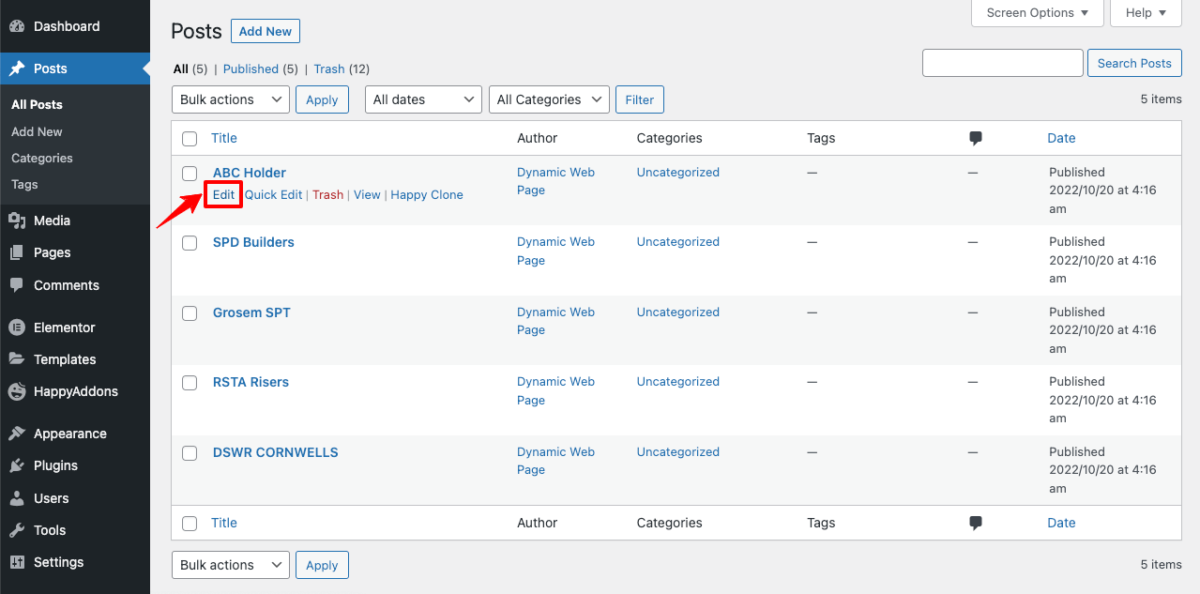Image resolution: width=1200 pixels, height=594 pixels.
Task: Click the Dashboard gauge icon in sidebar
Action: click(x=17, y=26)
